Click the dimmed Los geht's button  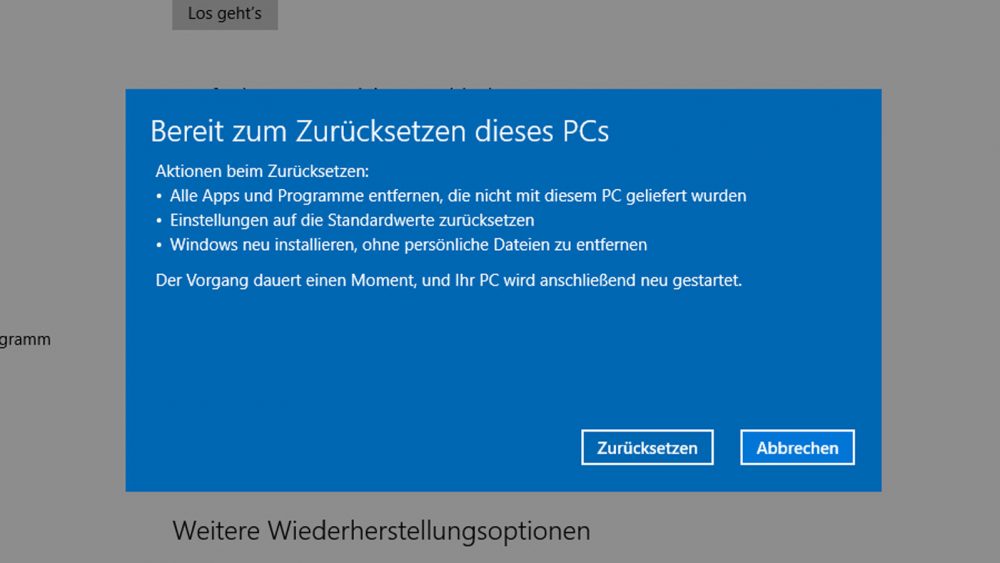click(x=224, y=14)
